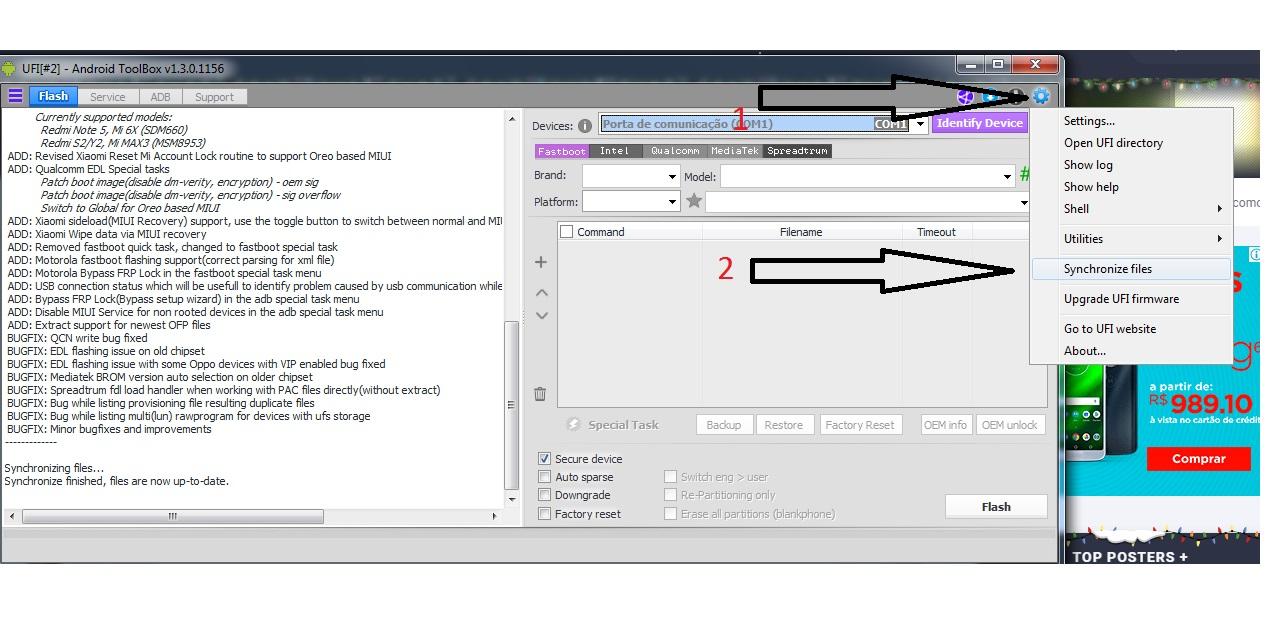Screen dimensions: 1267x630
Task: Click the Filename column header
Action: click(801, 232)
